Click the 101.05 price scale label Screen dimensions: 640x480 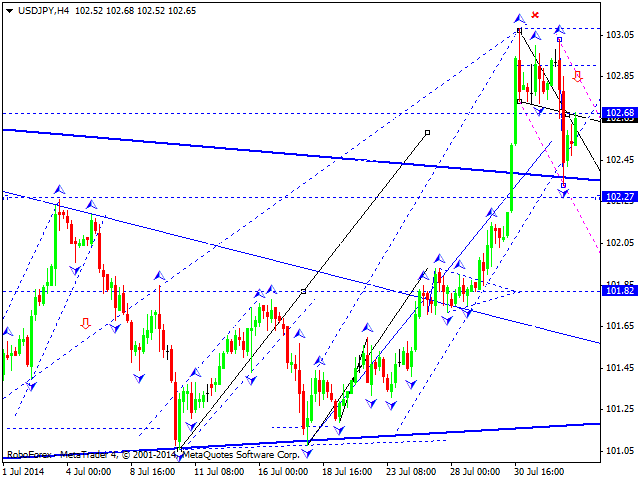(x=620, y=451)
